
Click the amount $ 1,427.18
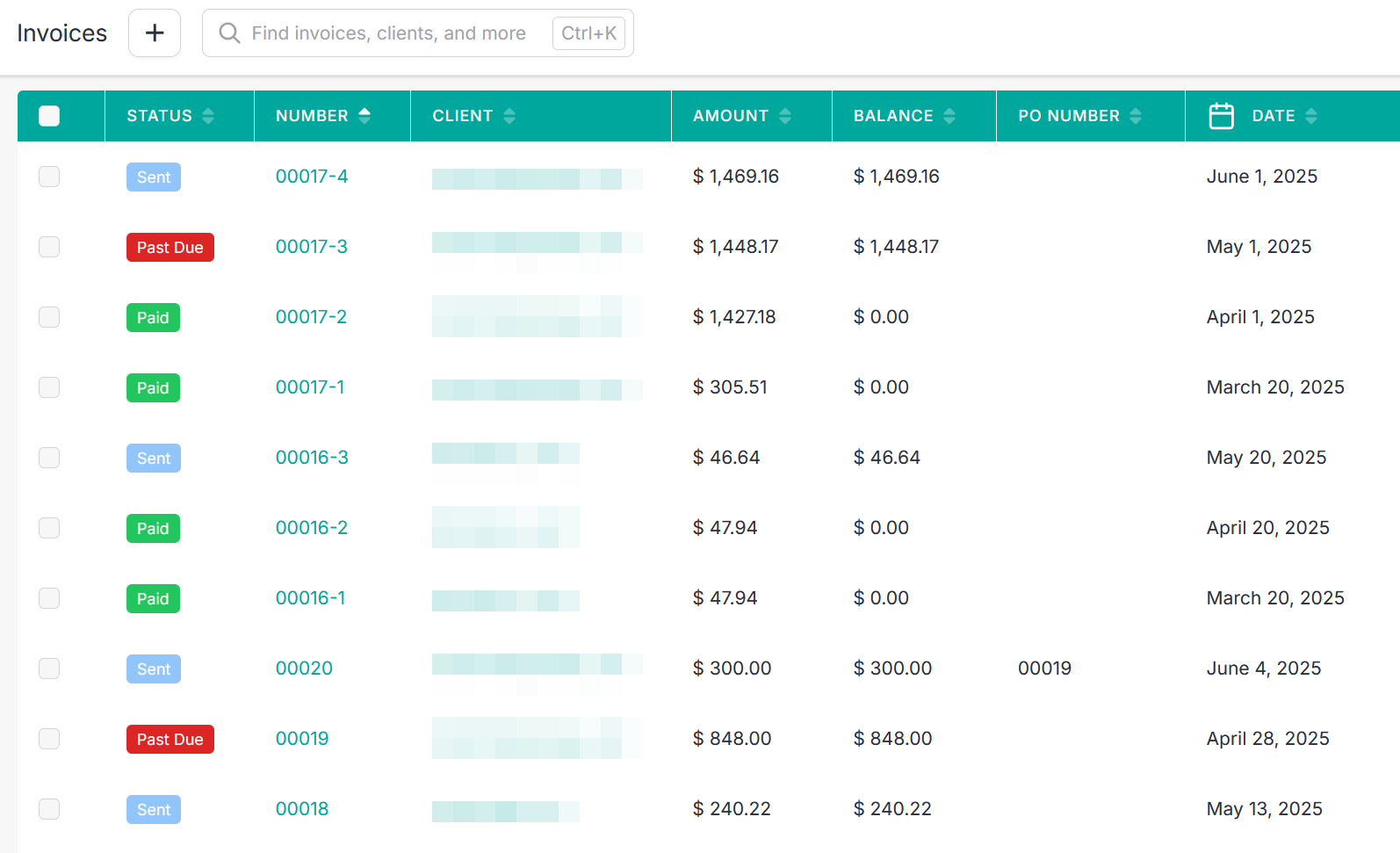pyautogui.click(x=734, y=317)
